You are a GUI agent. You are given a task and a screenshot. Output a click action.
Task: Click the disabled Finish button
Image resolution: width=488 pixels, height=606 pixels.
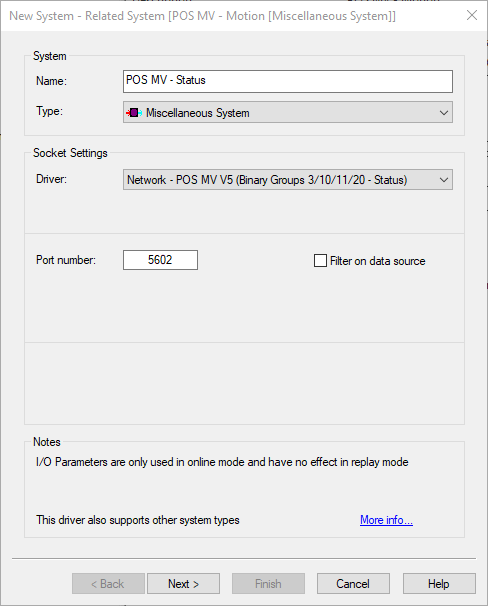(x=268, y=584)
